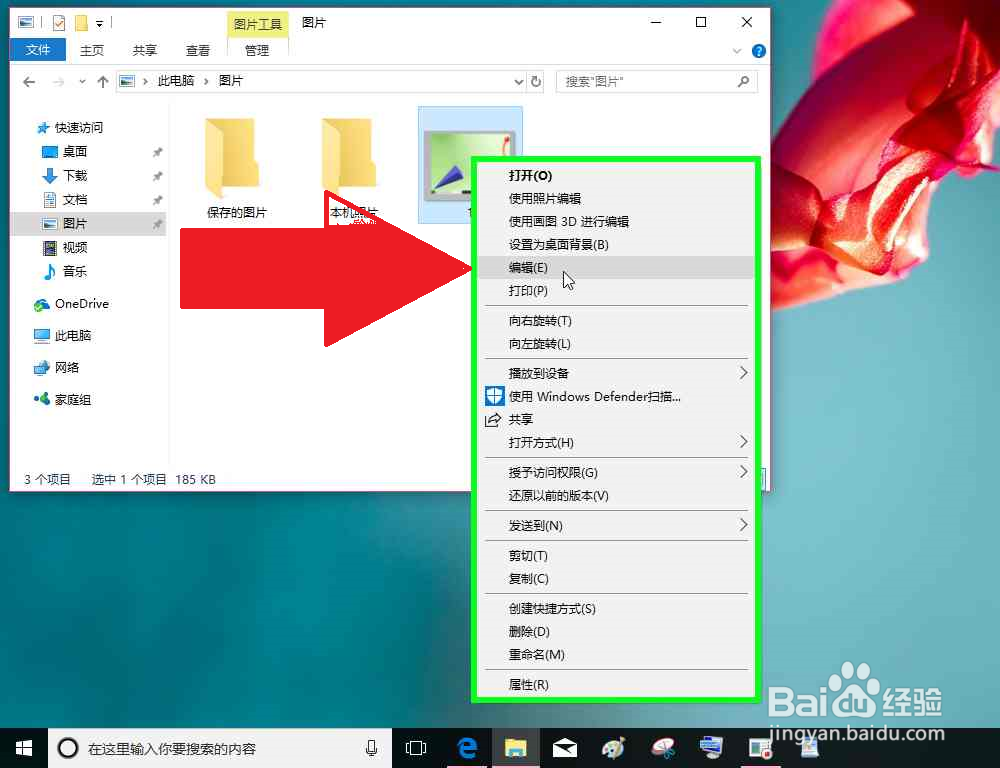Open the Windows Start menu

pos(24,748)
